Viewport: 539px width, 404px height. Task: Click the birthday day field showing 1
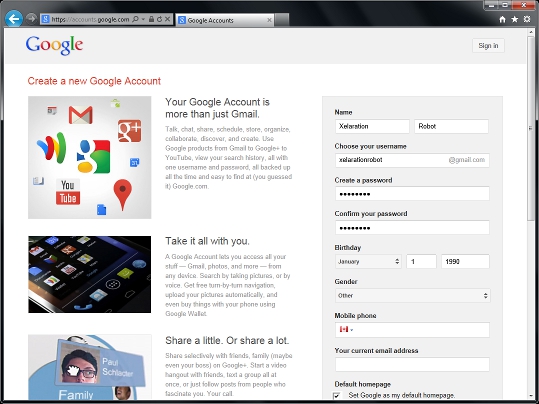421,262
